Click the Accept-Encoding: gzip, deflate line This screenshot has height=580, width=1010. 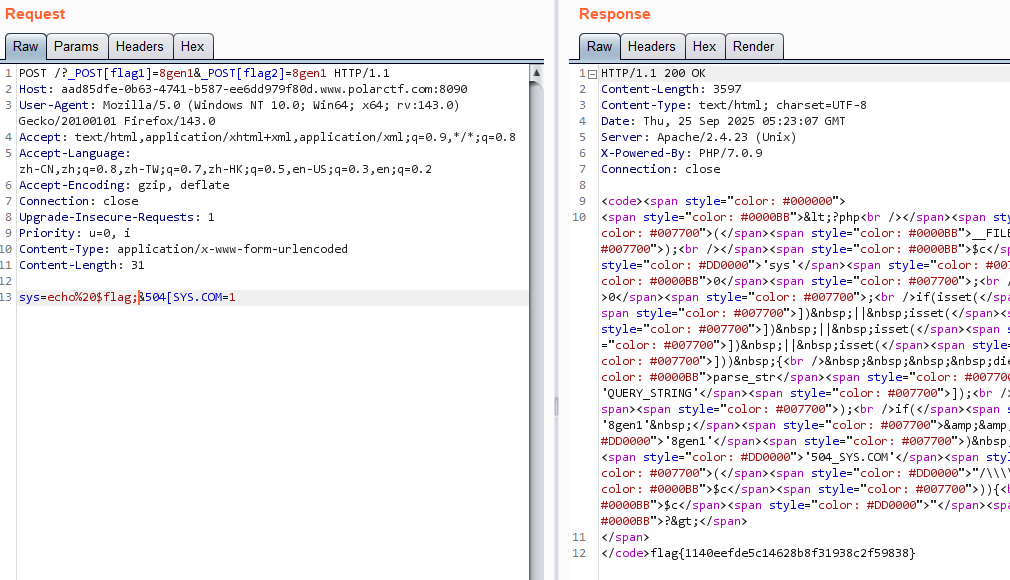[x=124, y=186]
